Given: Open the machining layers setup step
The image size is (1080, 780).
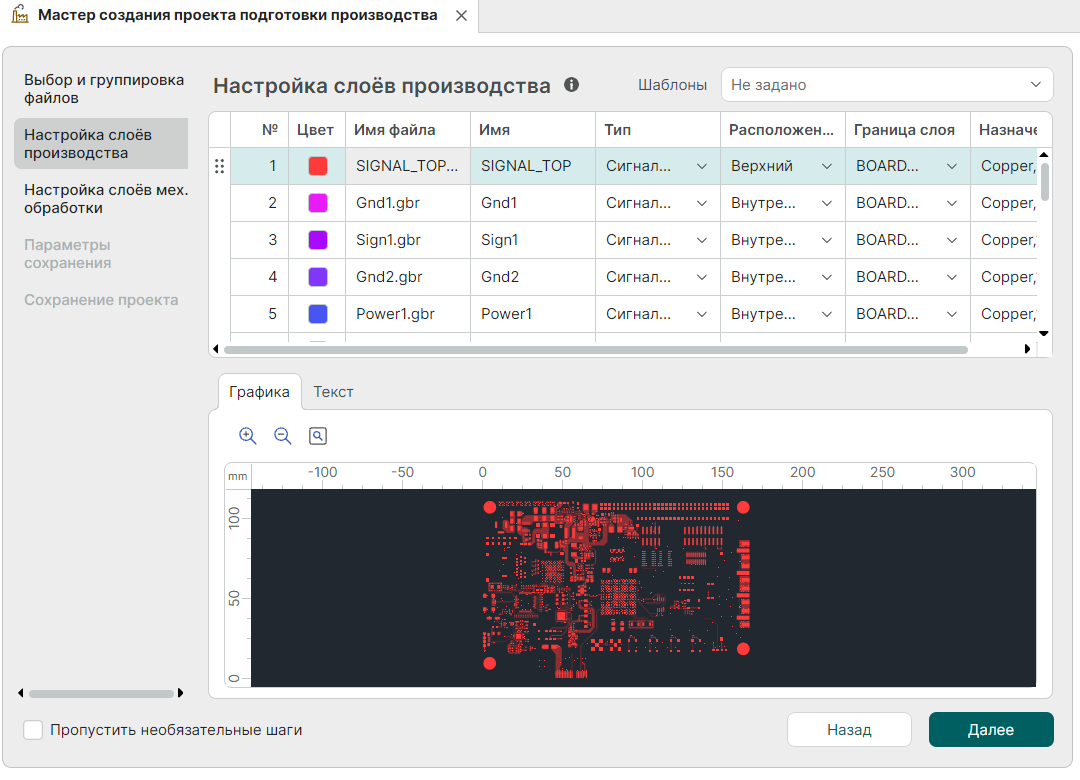Looking at the screenshot, I should click(x=106, y=199).
